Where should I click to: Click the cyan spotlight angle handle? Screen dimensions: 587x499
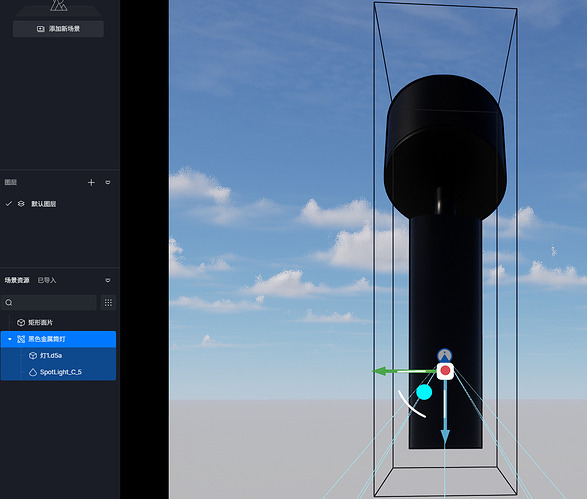click(x=424, y=392)
